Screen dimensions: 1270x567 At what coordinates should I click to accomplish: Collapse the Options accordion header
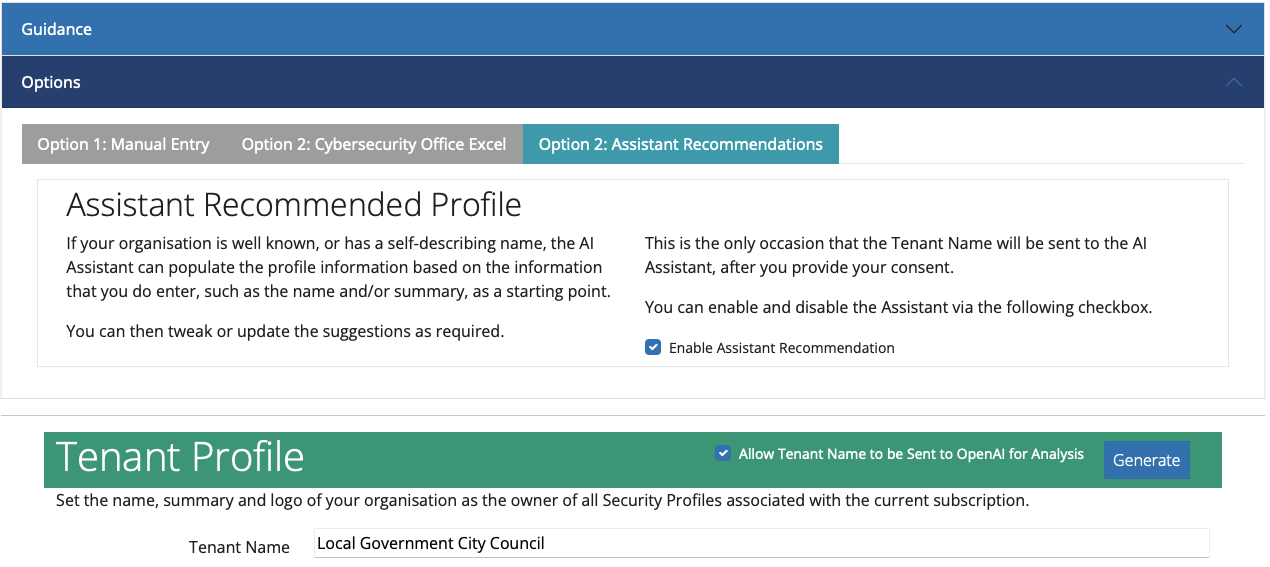coord(633,82)
